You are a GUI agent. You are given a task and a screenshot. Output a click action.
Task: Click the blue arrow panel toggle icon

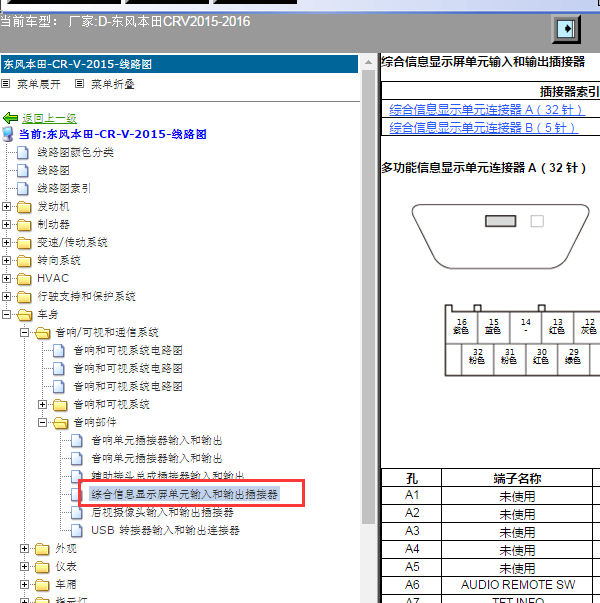pos(567,29)
